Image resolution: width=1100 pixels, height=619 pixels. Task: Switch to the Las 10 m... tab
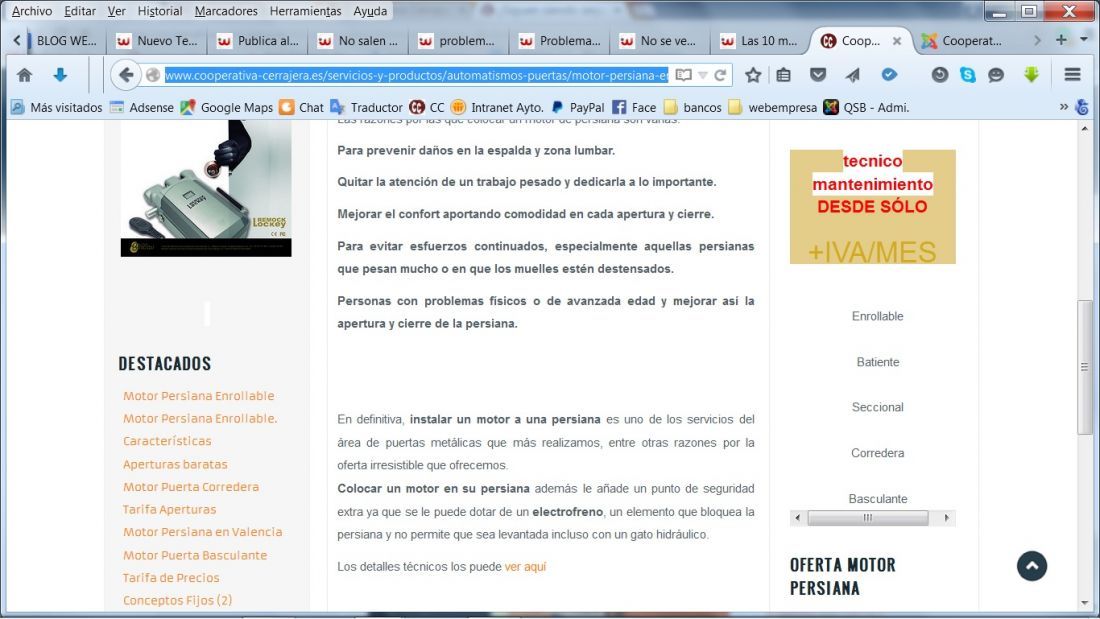pos(761,41)
